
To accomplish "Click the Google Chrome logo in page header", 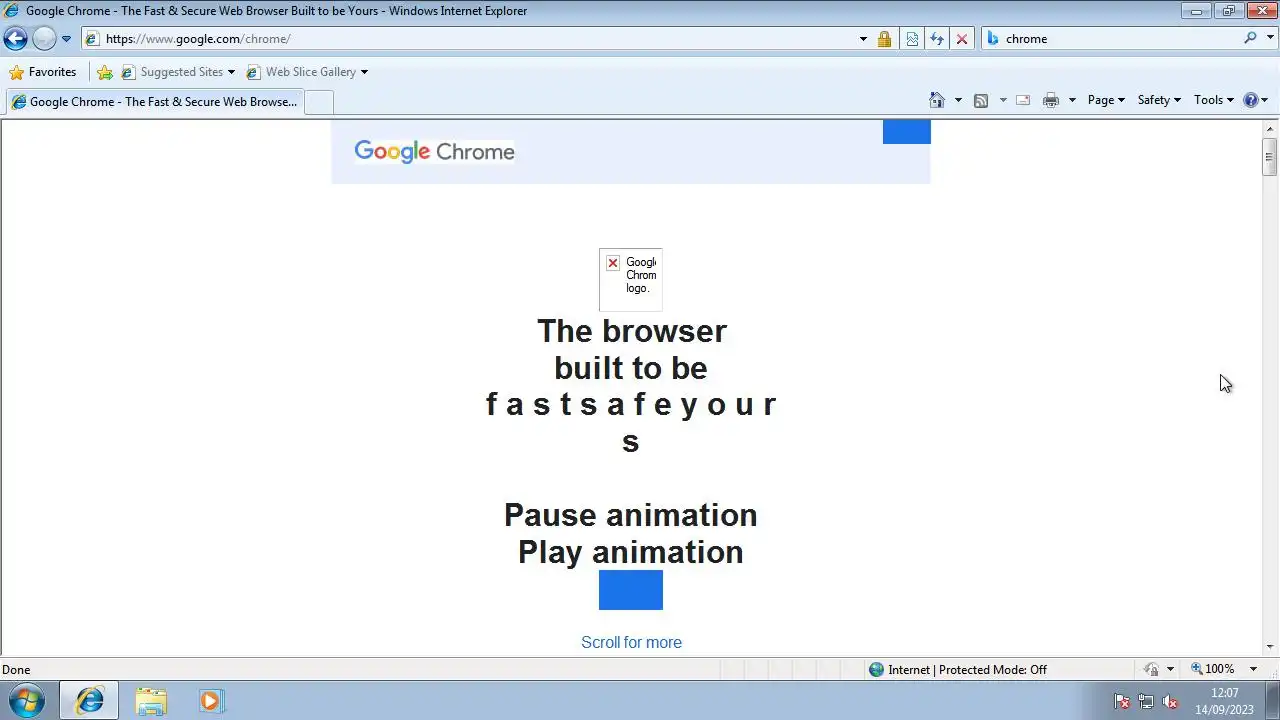I will (x=434, y=151).
